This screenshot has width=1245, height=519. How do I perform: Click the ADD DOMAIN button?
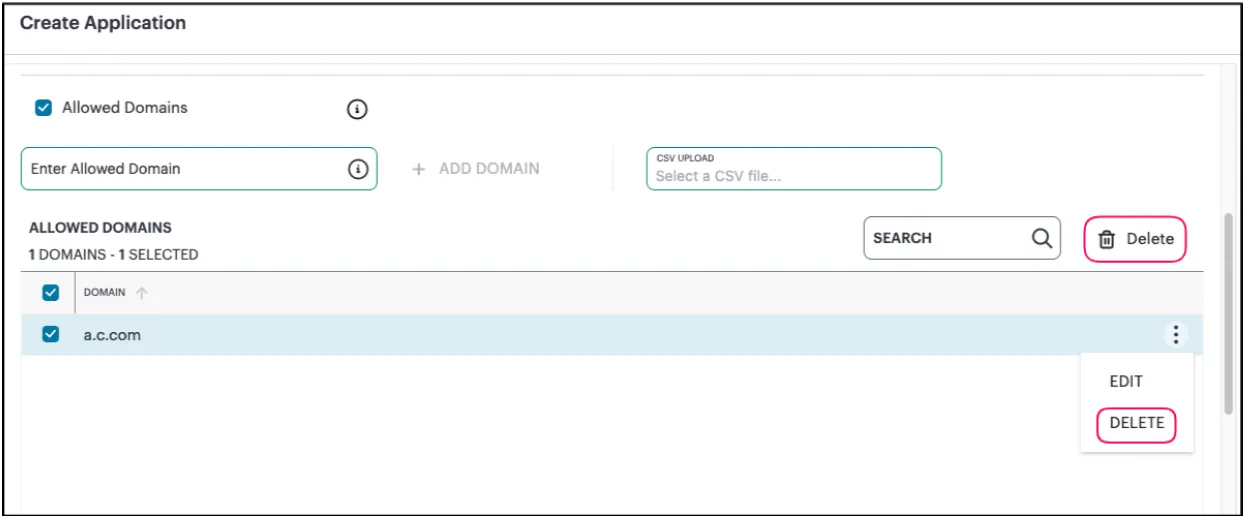pos(476,169)
